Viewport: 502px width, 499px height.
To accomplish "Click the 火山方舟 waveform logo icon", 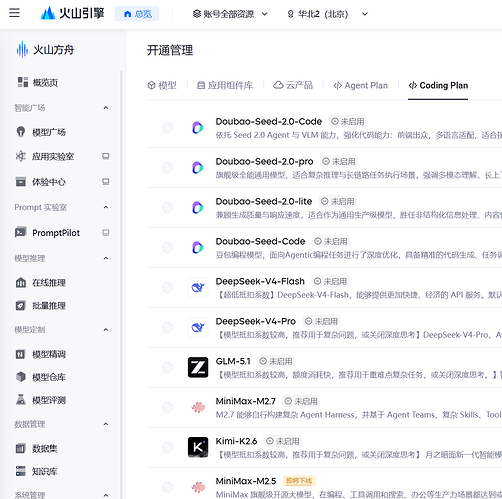I will click(x=22, y=50).
